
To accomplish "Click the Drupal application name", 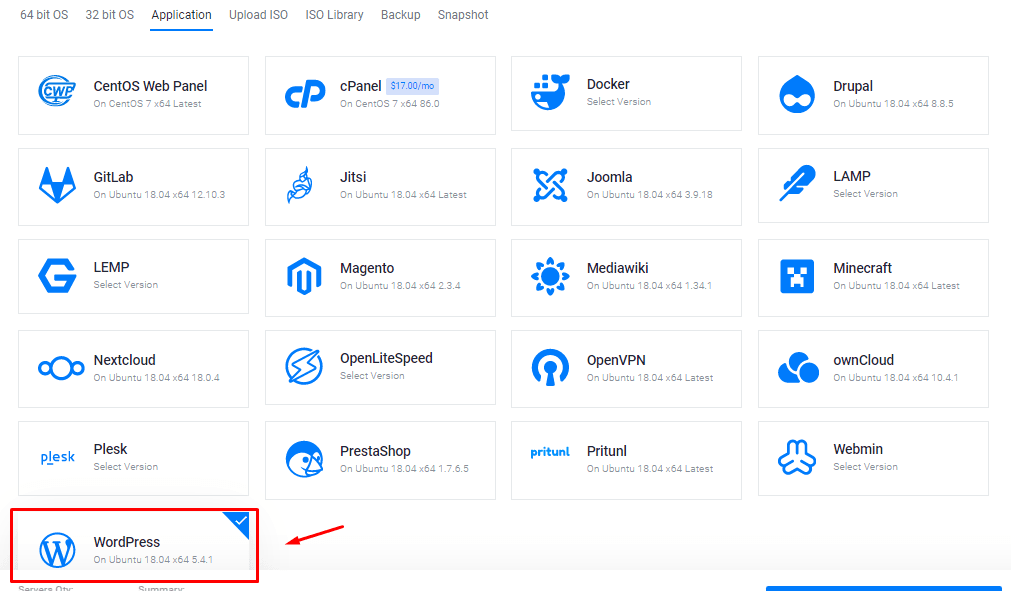I will [x=853, y=86].
